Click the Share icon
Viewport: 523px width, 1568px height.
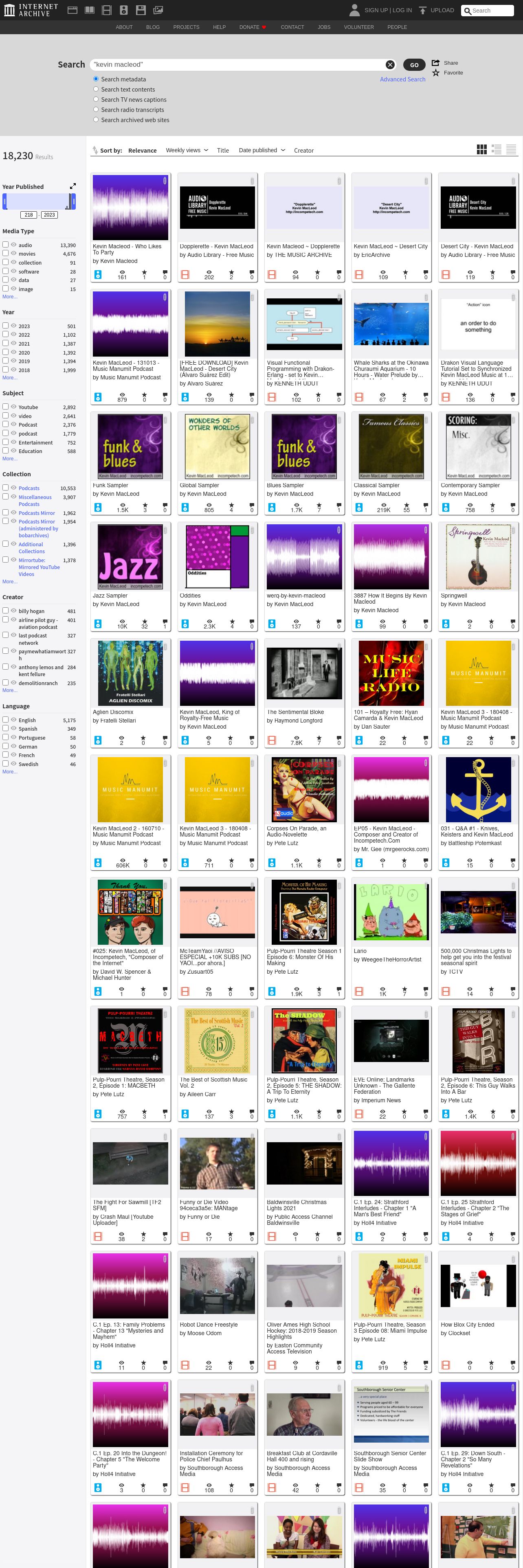(436, 63)
